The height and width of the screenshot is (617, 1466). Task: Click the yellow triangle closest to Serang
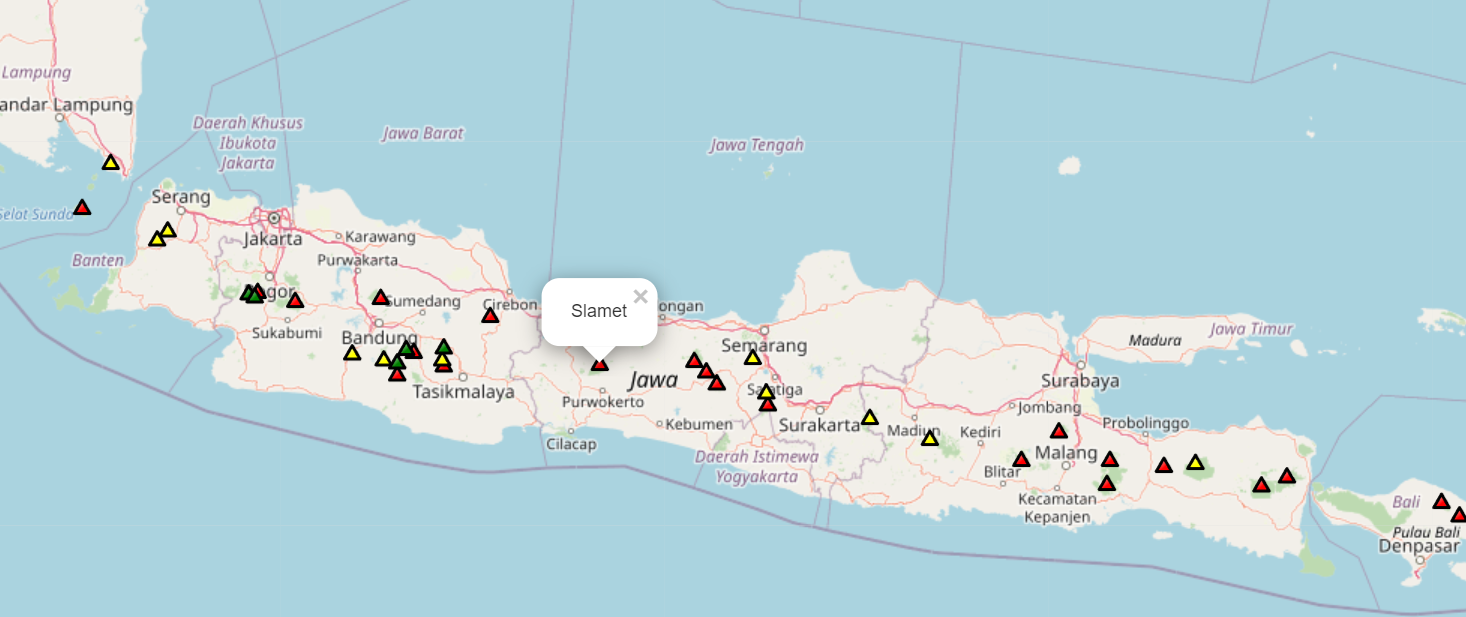point(168,230)
